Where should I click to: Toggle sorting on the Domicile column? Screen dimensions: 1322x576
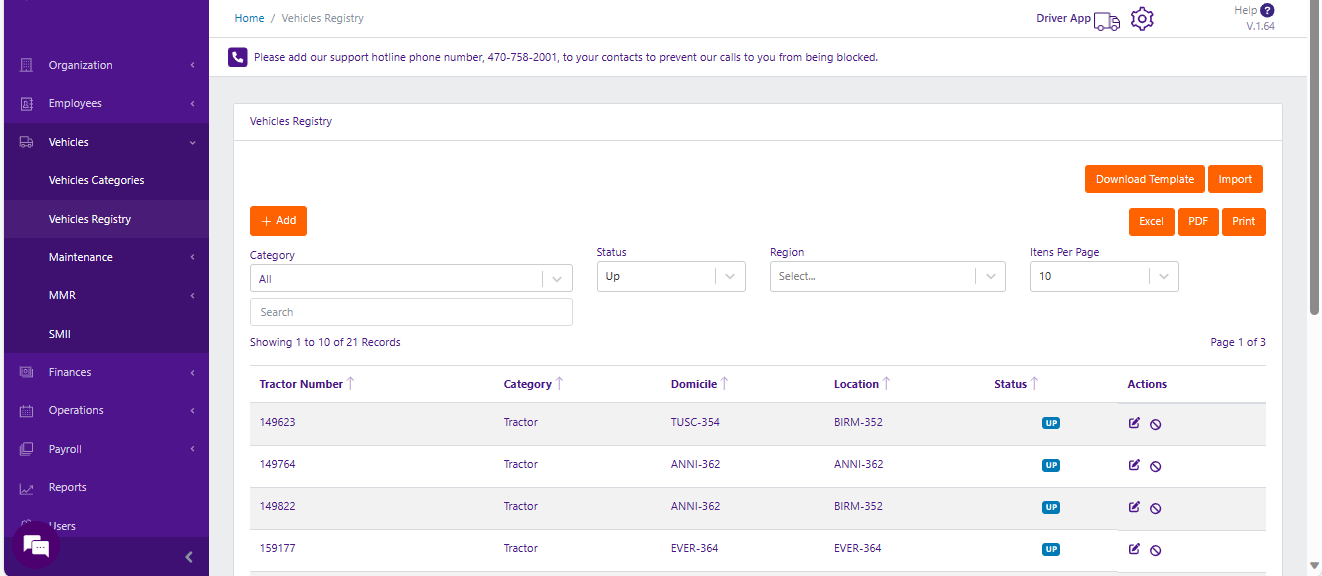point(724,384)
